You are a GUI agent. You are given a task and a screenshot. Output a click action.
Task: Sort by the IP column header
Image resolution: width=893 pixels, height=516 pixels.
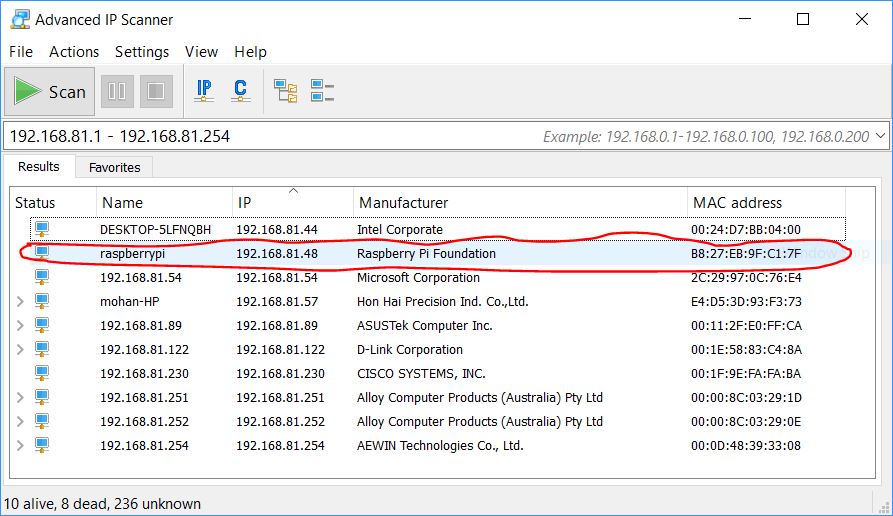click(x=293, y=203)
